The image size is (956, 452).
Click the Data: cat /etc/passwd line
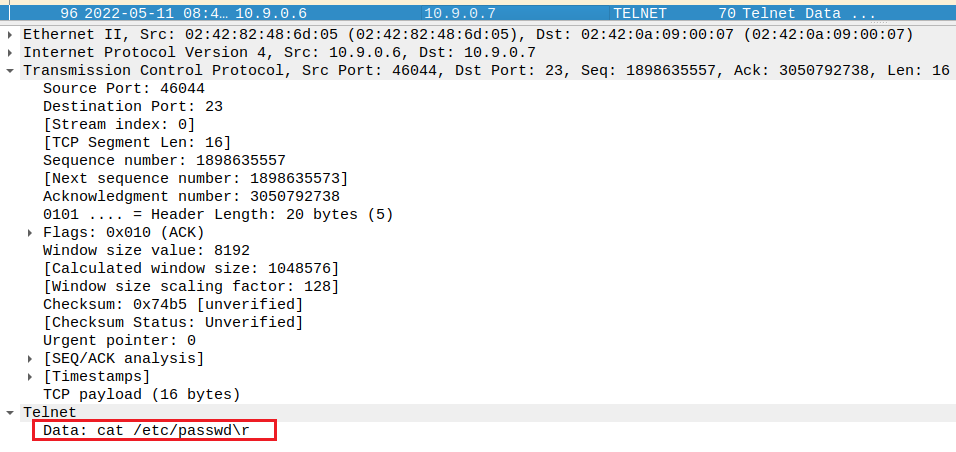click(x=154, y=430)
